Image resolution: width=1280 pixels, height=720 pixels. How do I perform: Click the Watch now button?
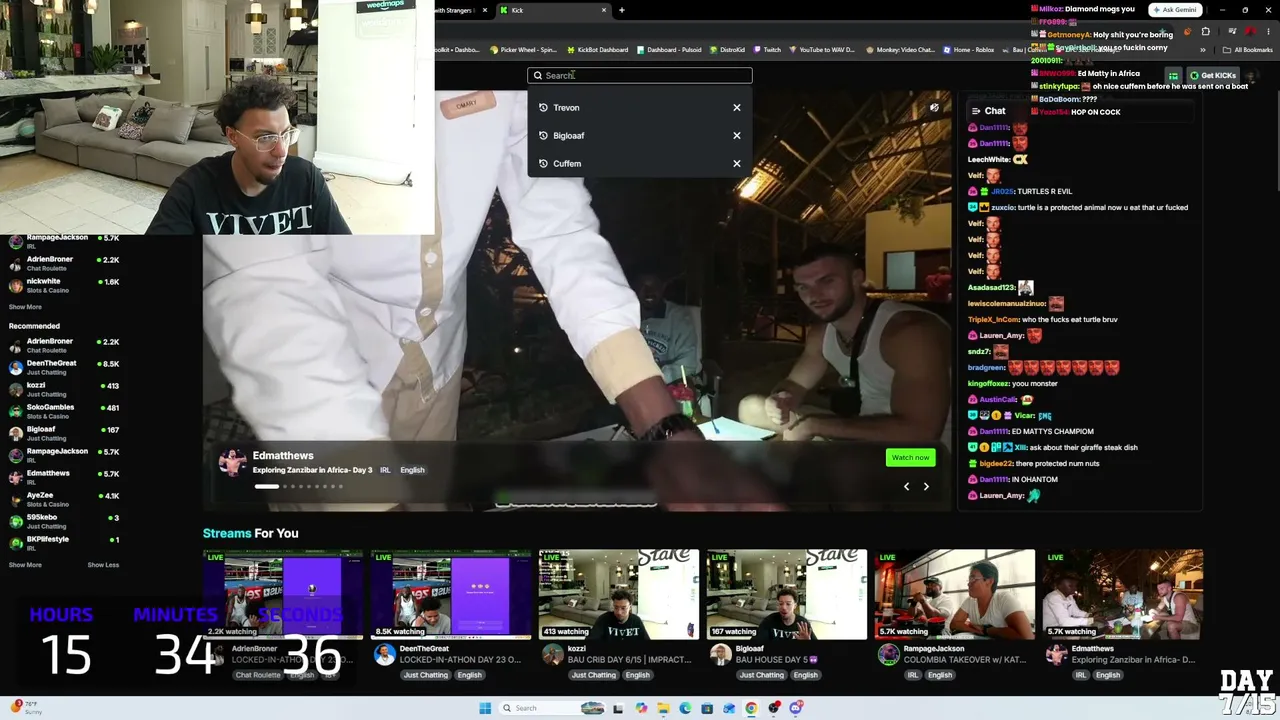tap(910, 458)
